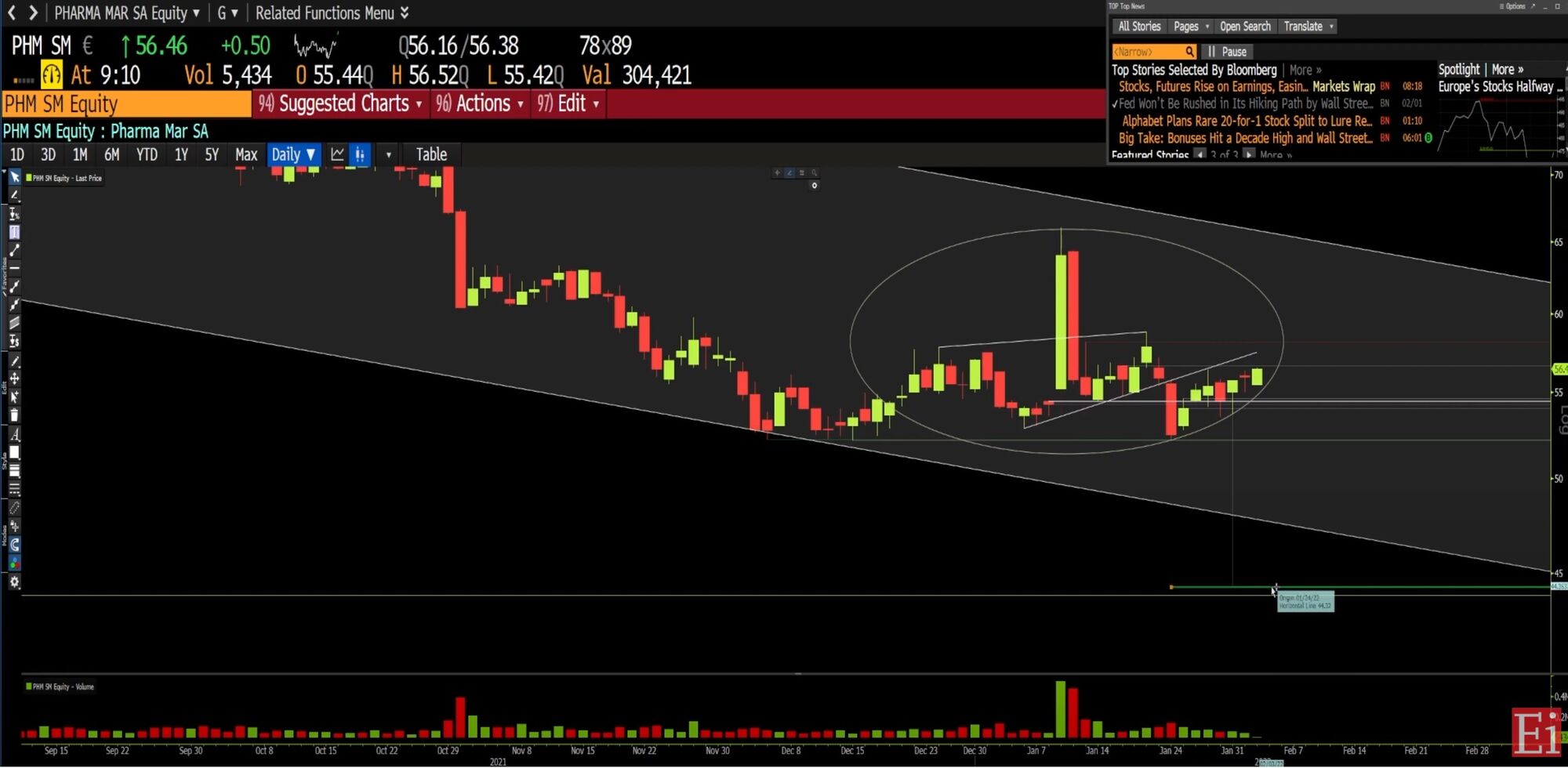Open the 'Big Take: Bonuses Hit a Decade High' story

point(1246,139)
